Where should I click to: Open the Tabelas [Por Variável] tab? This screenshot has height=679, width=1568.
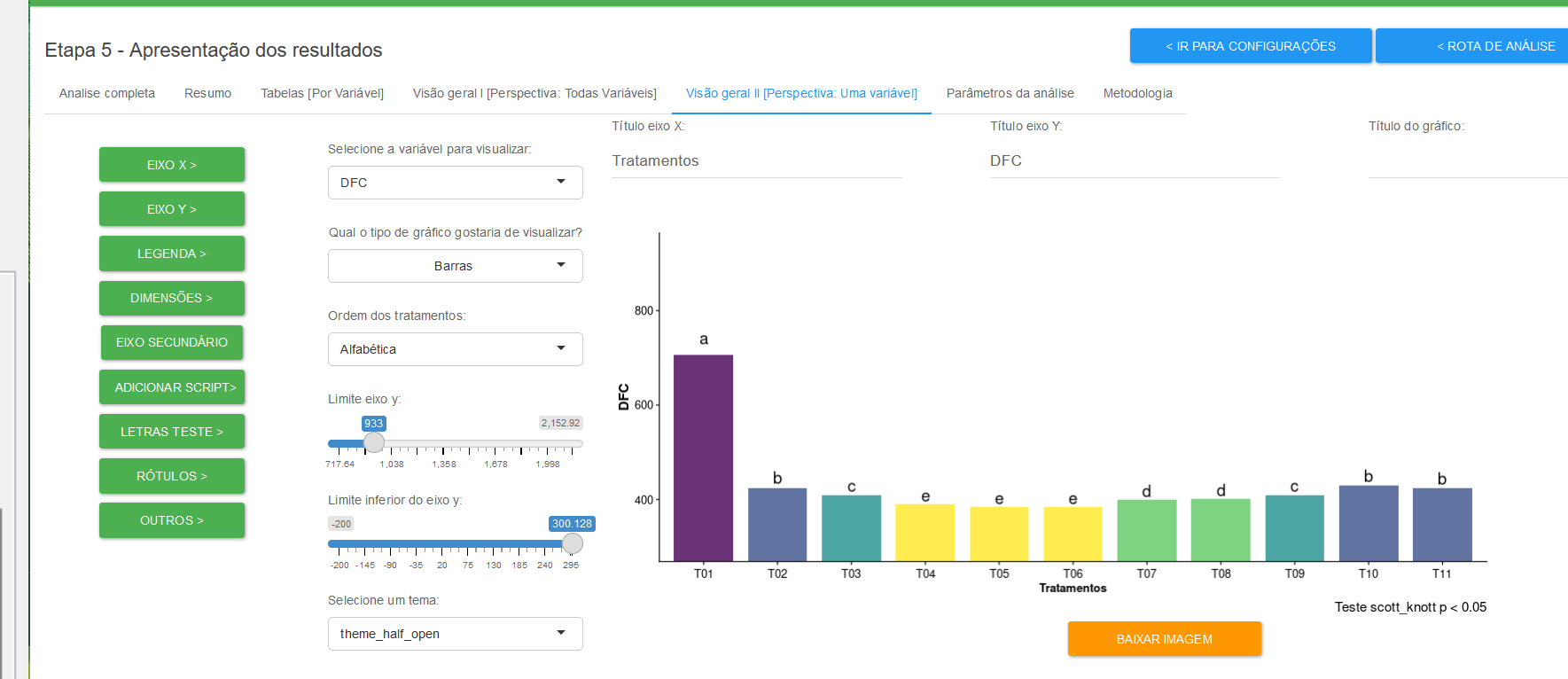coord(322,93)
